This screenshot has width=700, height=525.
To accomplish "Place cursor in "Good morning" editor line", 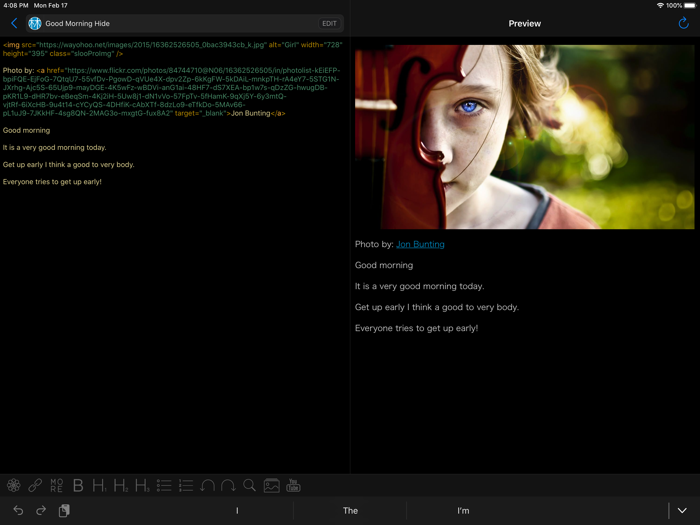I will [x=26, y=130].
